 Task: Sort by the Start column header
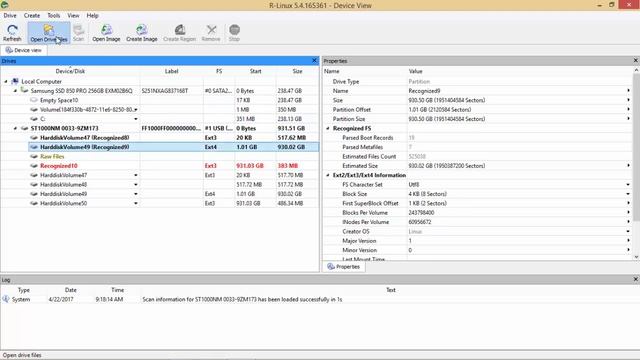(256, 71)
